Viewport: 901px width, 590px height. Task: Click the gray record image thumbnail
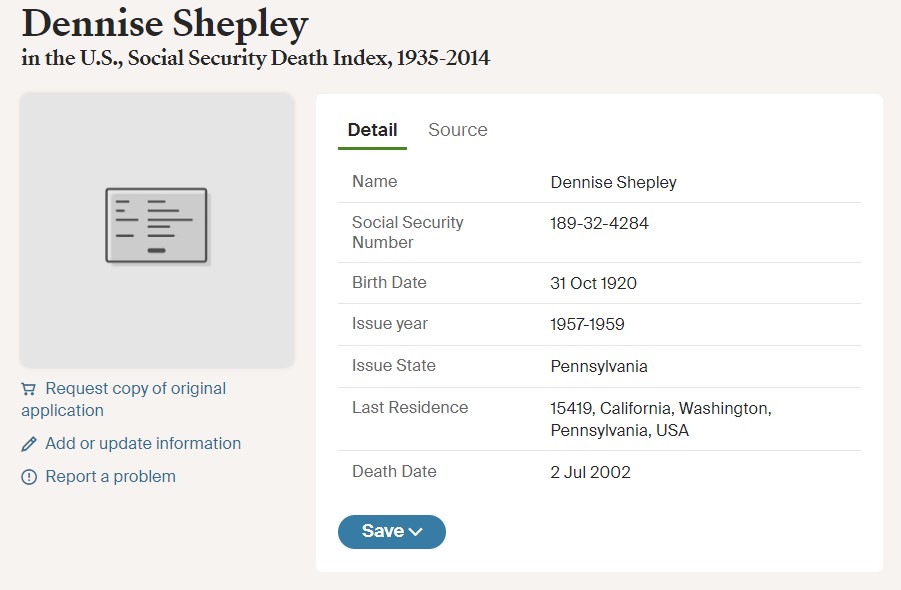pos(157,230)
